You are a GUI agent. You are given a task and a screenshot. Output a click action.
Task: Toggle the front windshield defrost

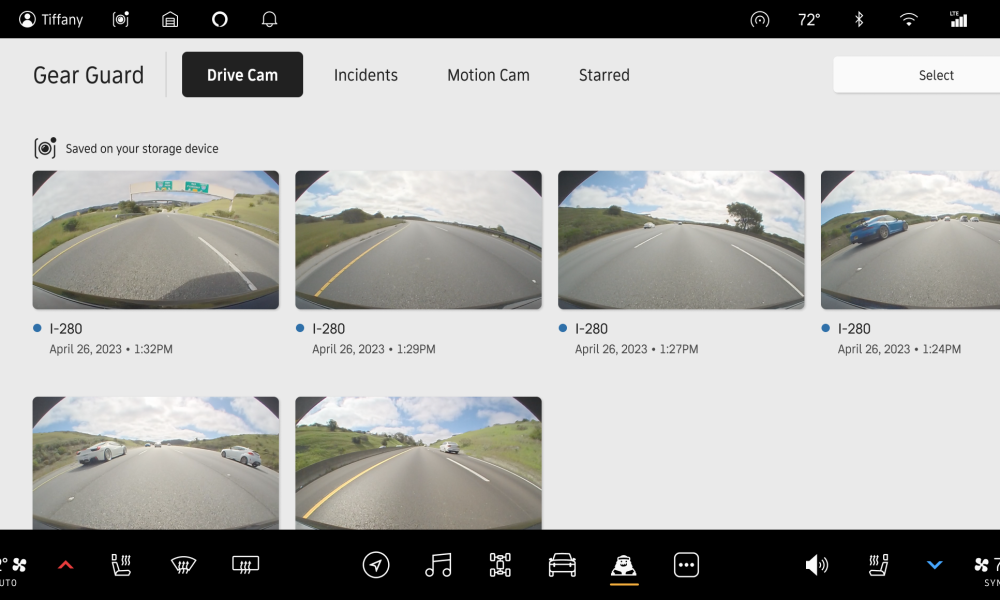pos(184,565)
